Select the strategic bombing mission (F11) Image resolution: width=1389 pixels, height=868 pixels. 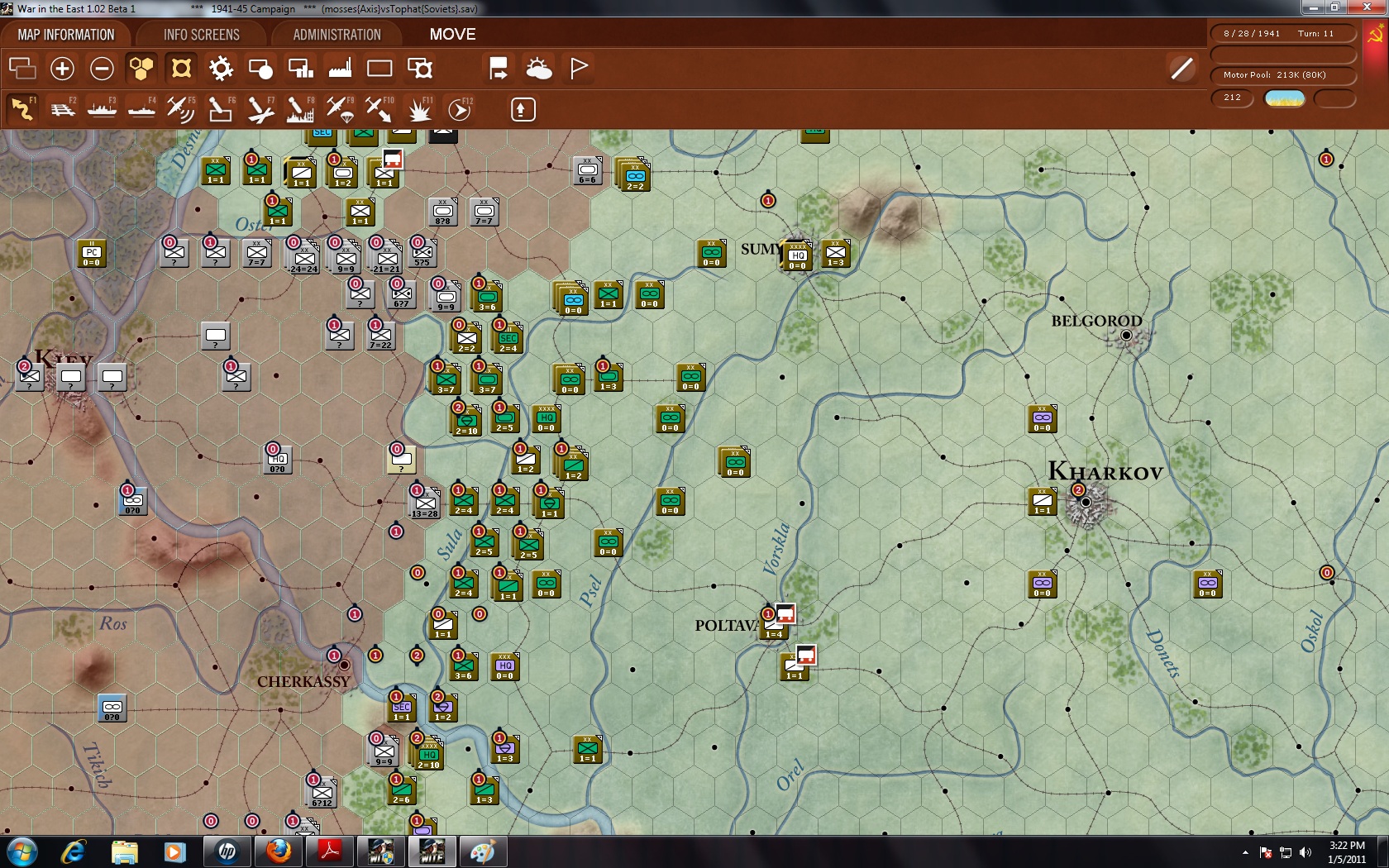tap(418, 108)
